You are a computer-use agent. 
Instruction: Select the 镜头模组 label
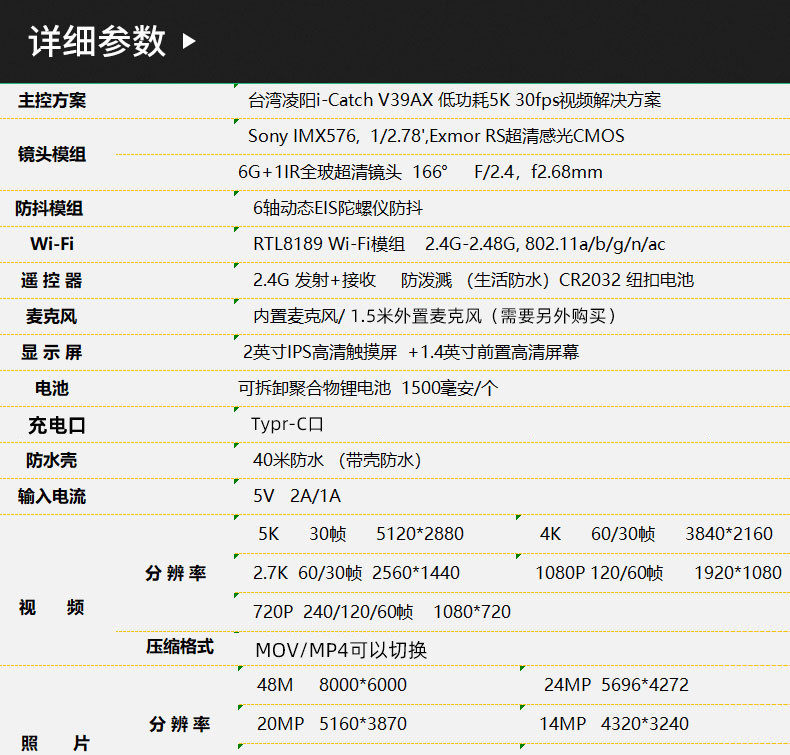52,154
